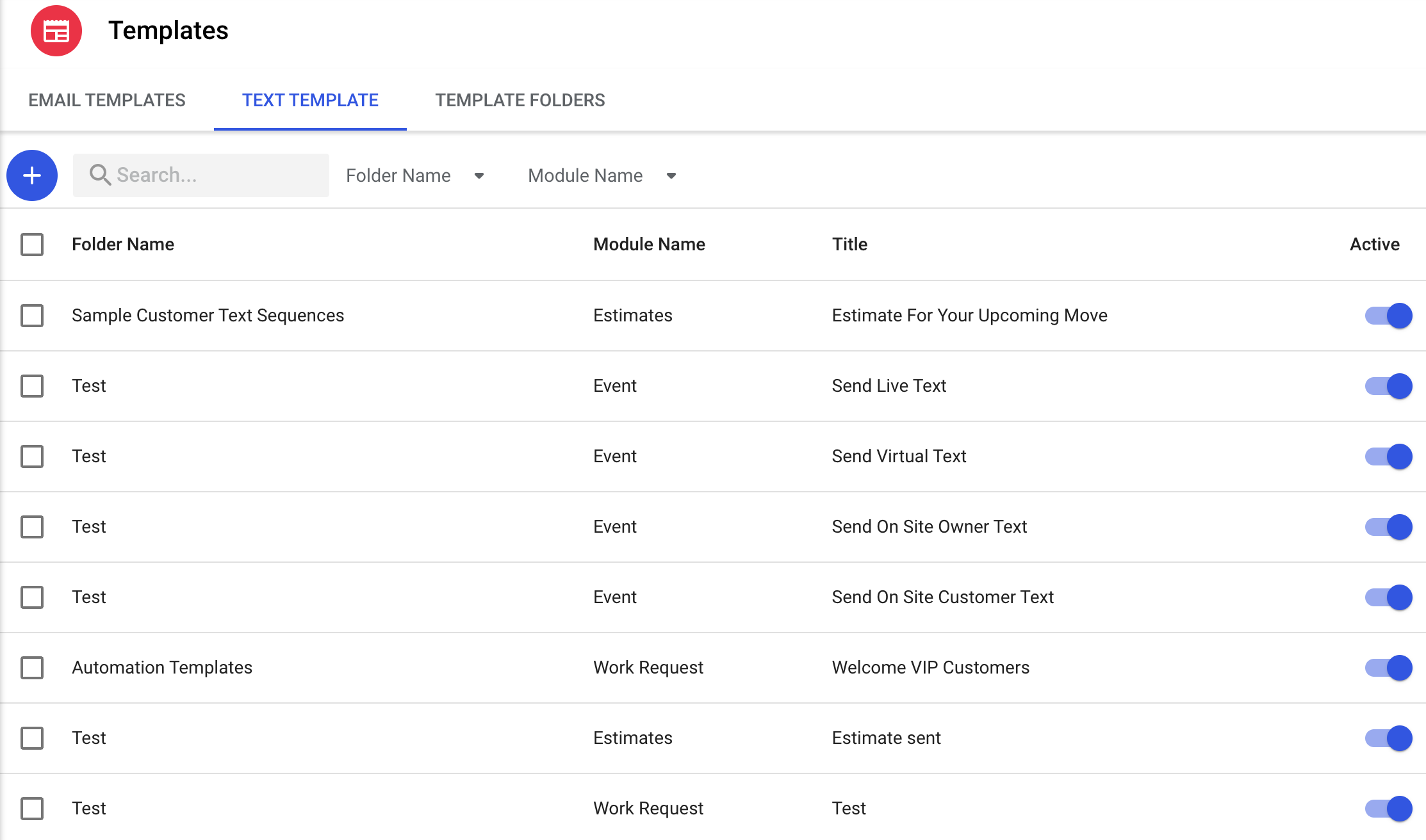Open the Send Virtual Text template title
Viewport: 1426px width, 840px height.
click(x=899, y=456)
